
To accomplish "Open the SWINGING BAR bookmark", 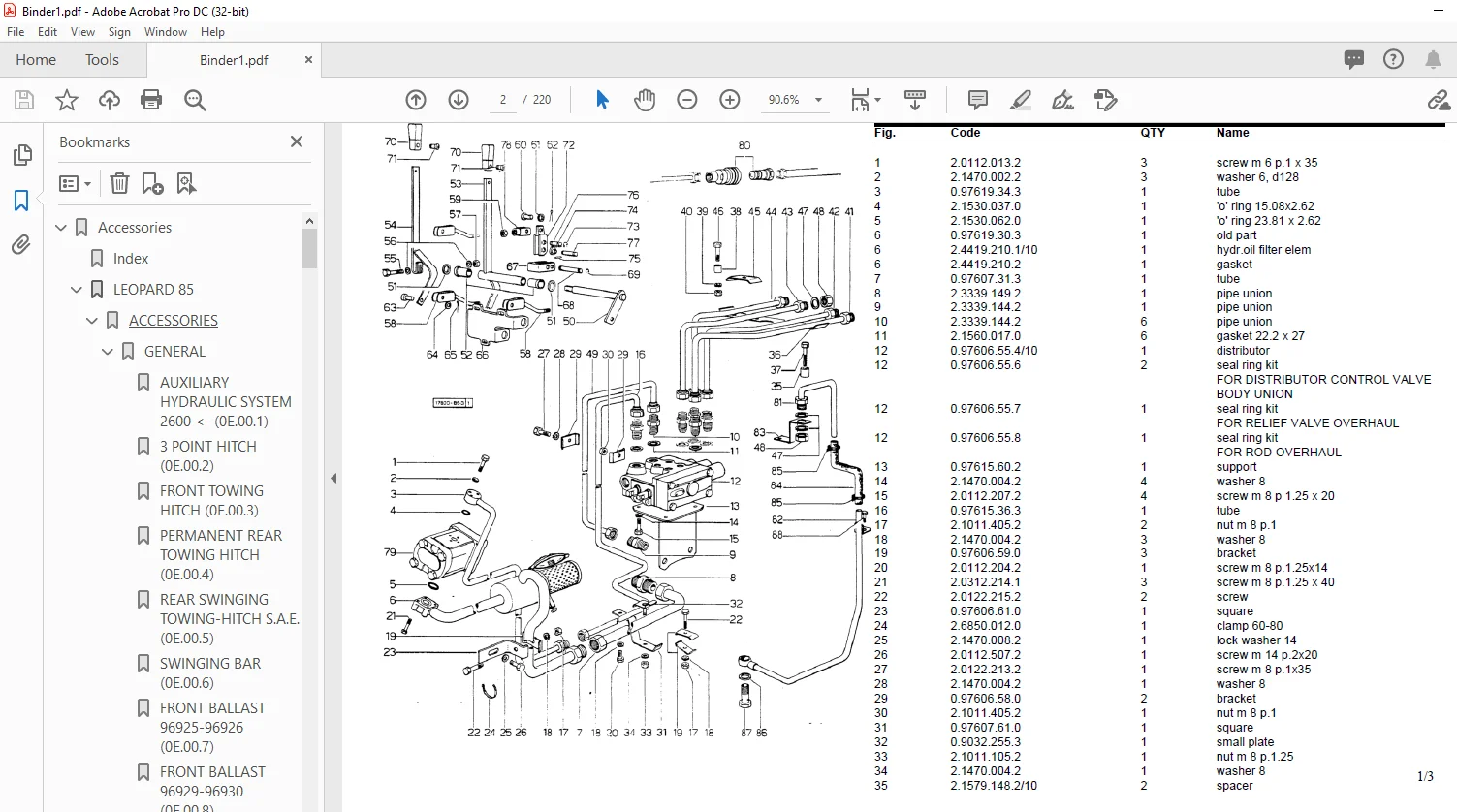I will 209,673.
